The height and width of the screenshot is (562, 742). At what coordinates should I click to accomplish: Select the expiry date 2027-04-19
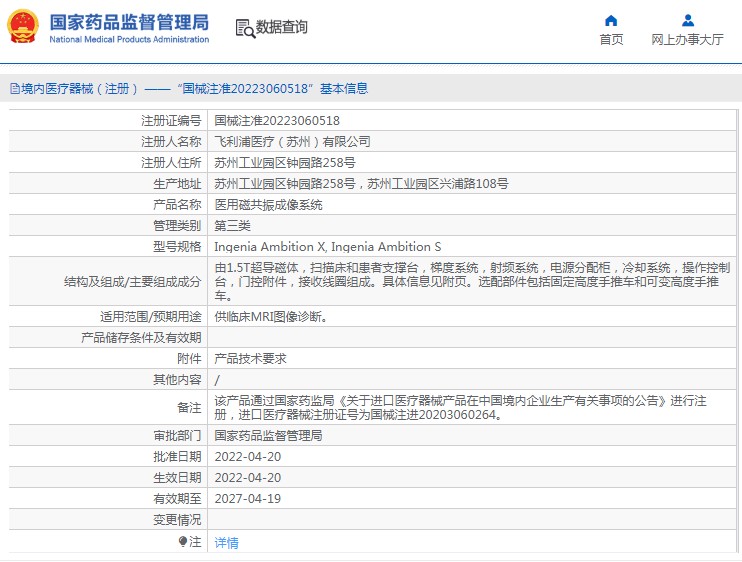247,499
